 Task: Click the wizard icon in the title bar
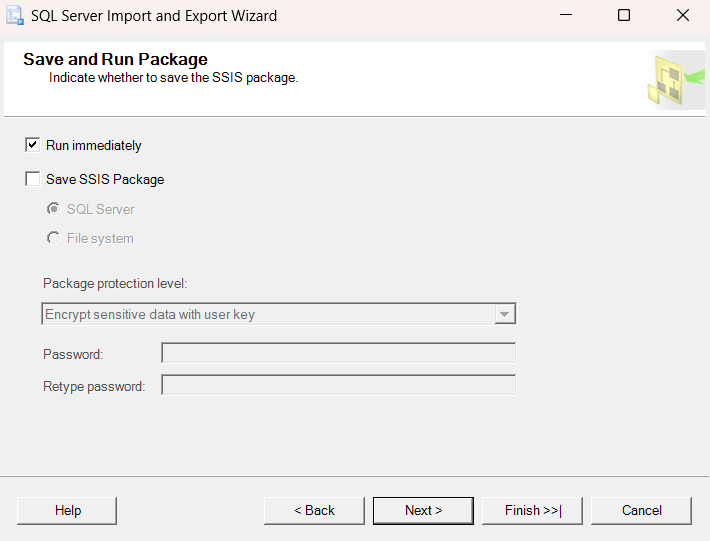(15, 16)
